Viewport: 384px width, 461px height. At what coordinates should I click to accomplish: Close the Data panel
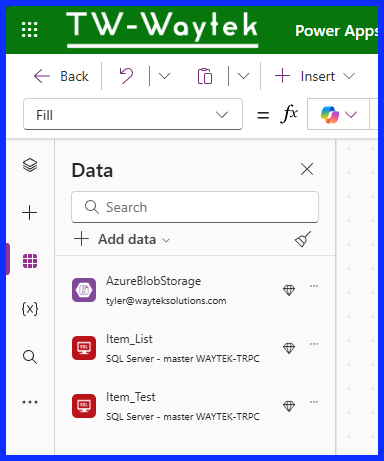307,169
